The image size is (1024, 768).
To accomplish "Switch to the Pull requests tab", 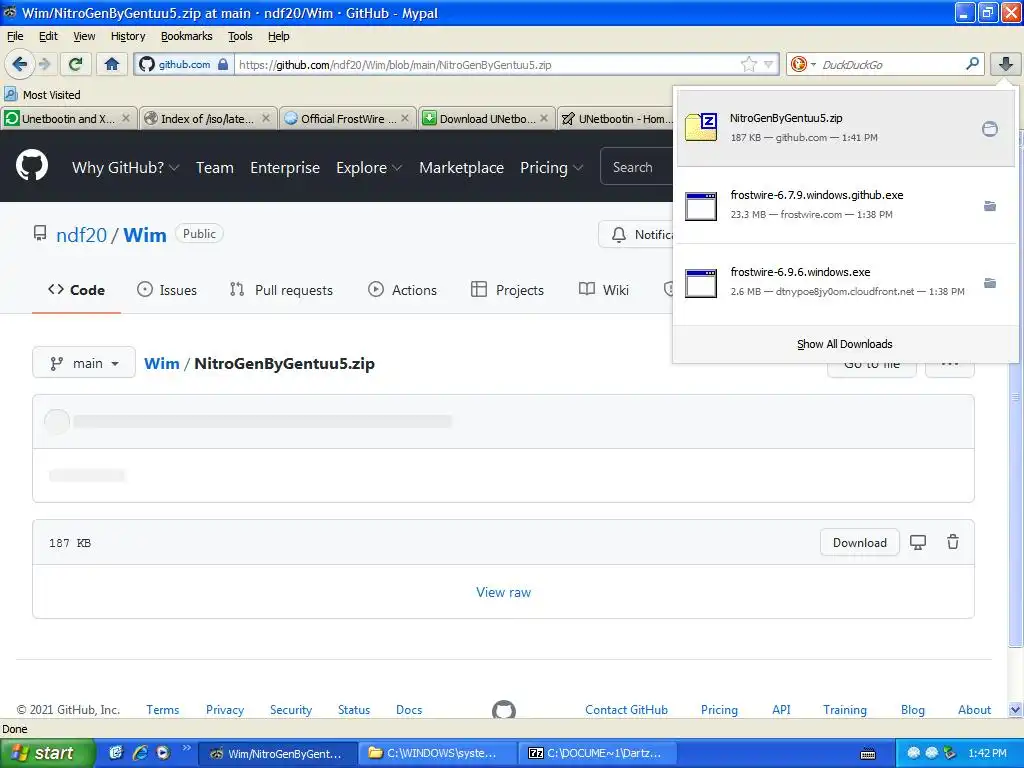I will click(281, 290).
